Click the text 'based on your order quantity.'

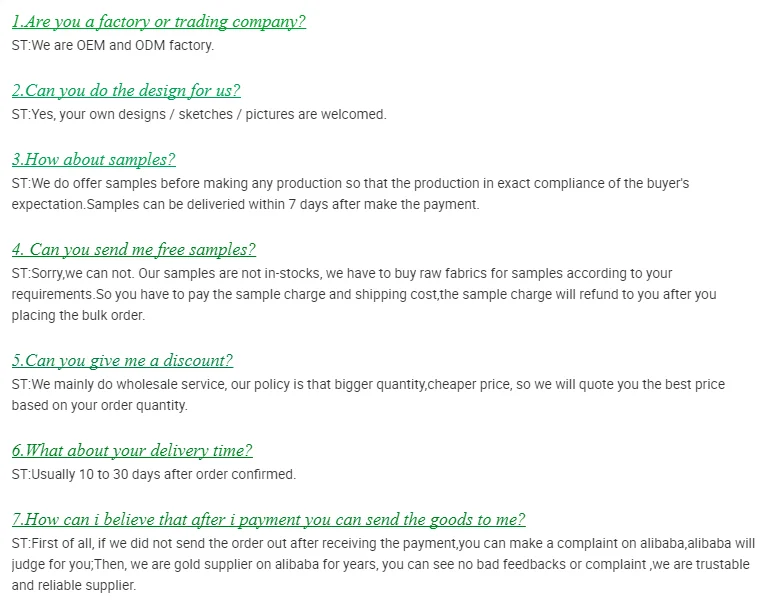pyautogui.click(x=100, y=406)
